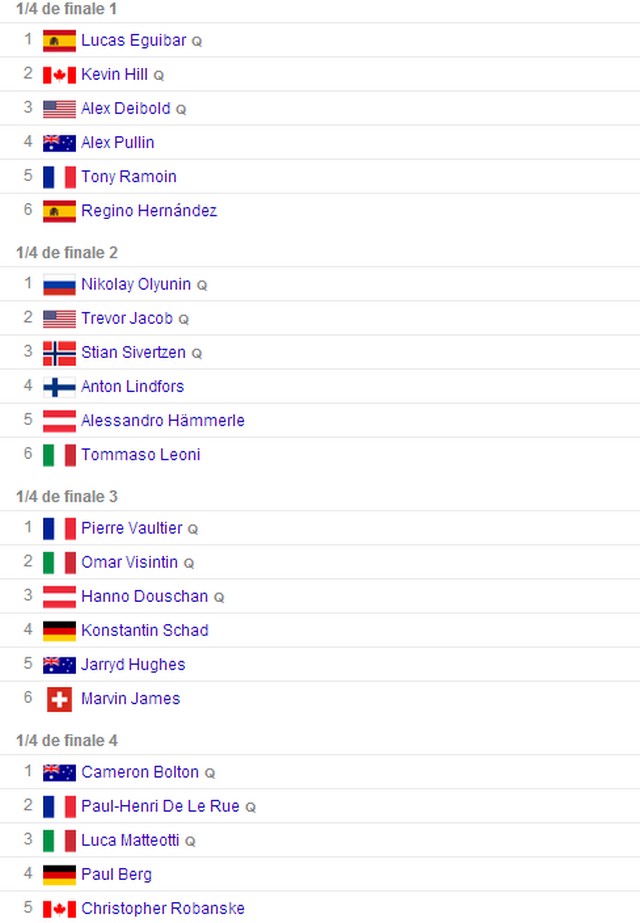Select the Paul-Henri De Le Rue link
The width and height of the screenshot is (640, 923).
[160, 806]
